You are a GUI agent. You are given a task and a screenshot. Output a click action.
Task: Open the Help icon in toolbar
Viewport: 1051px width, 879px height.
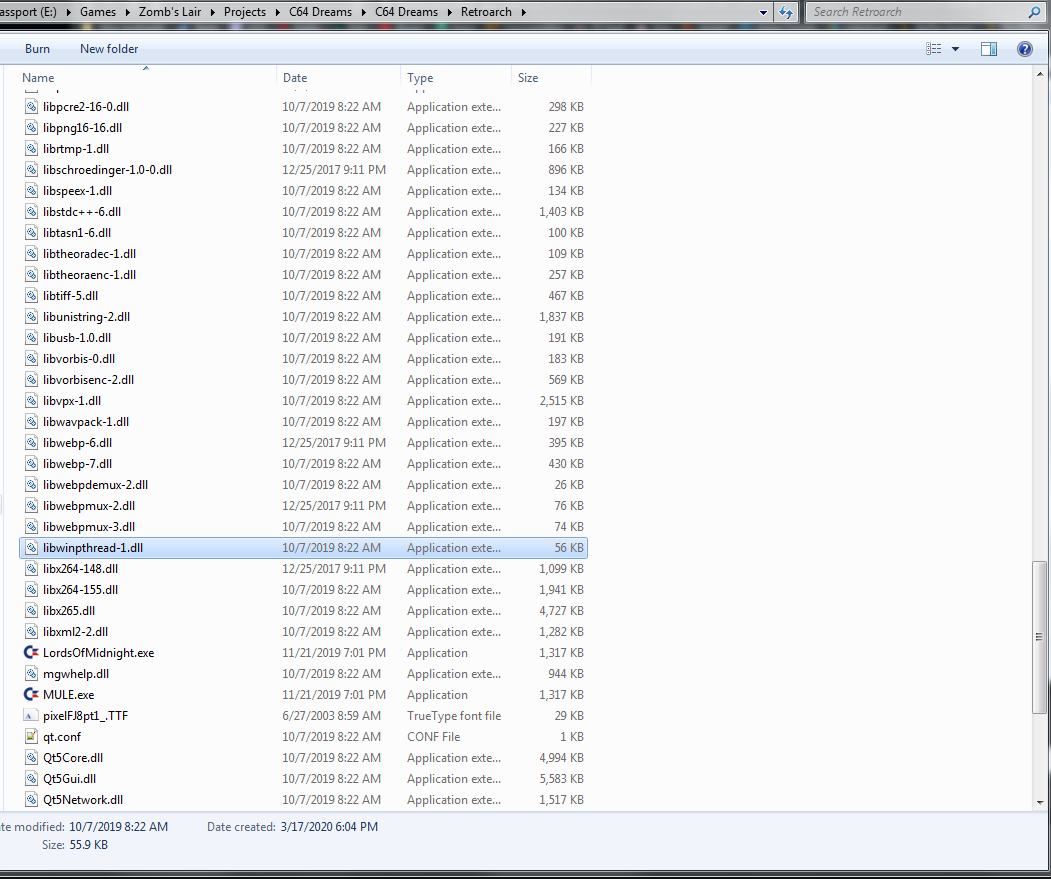(x=1024, y=48)
